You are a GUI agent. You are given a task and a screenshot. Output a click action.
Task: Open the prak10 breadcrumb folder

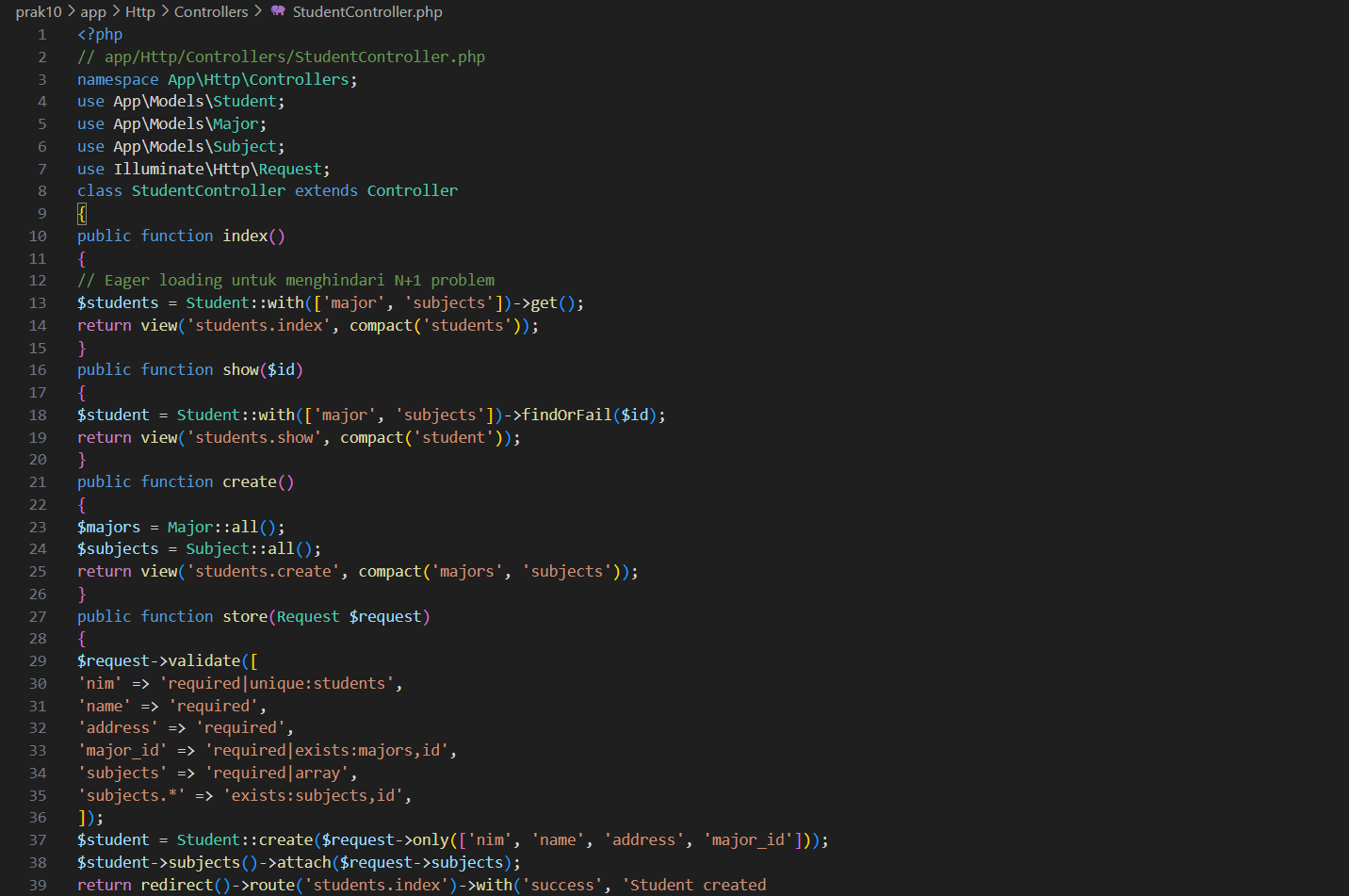point(38,11)
